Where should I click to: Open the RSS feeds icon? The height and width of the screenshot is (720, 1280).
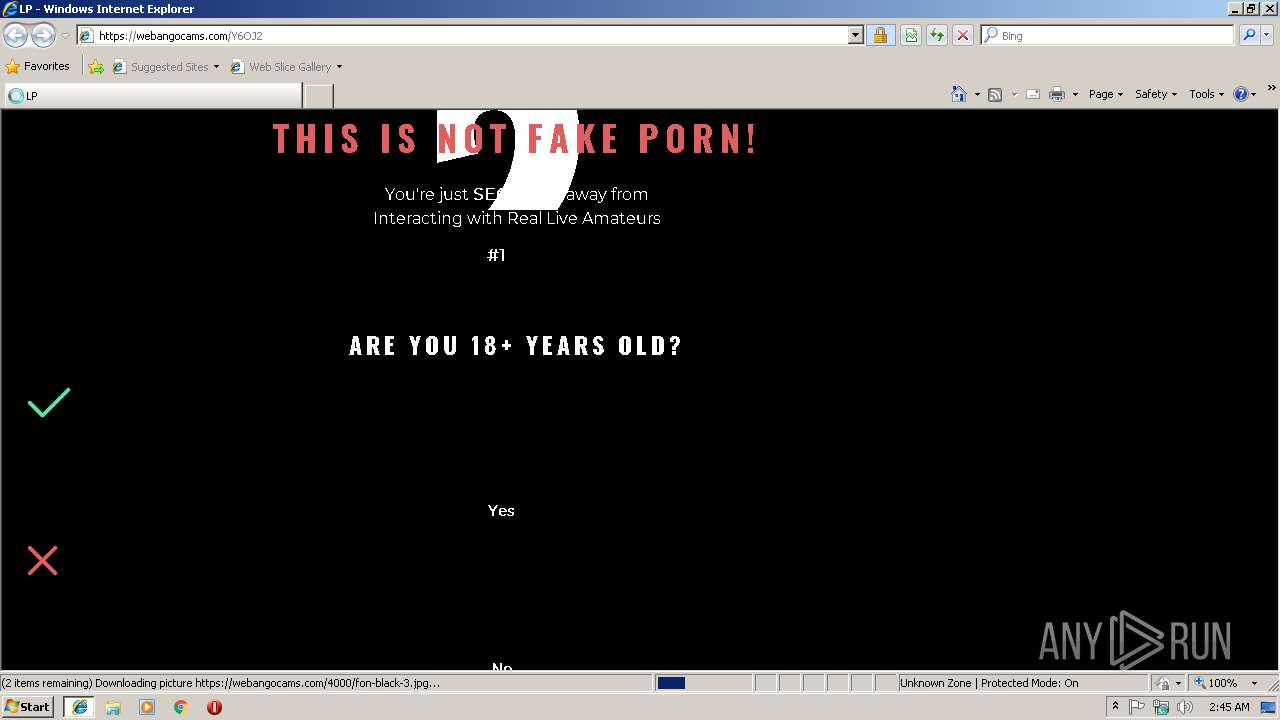[x=995, y=94]
